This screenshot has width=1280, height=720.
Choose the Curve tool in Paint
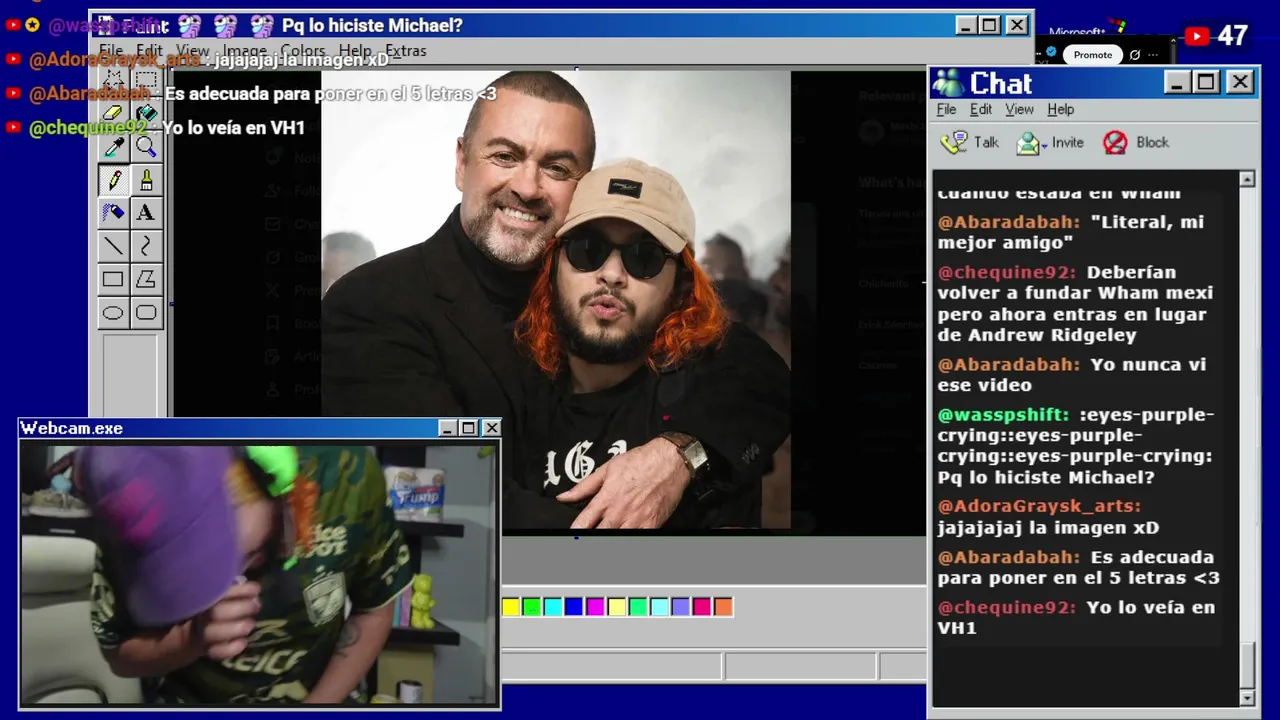(146, 246)
